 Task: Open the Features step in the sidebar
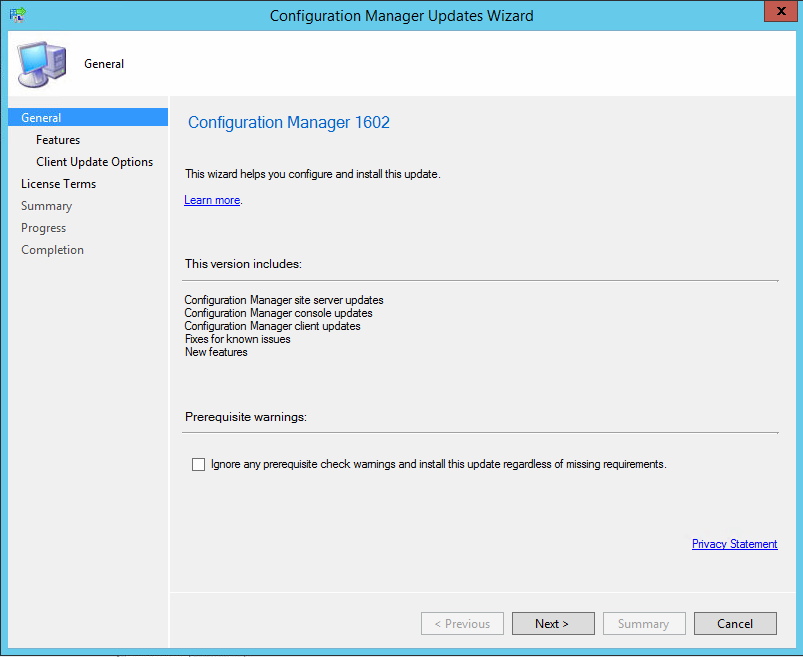(x=58, y=140)
